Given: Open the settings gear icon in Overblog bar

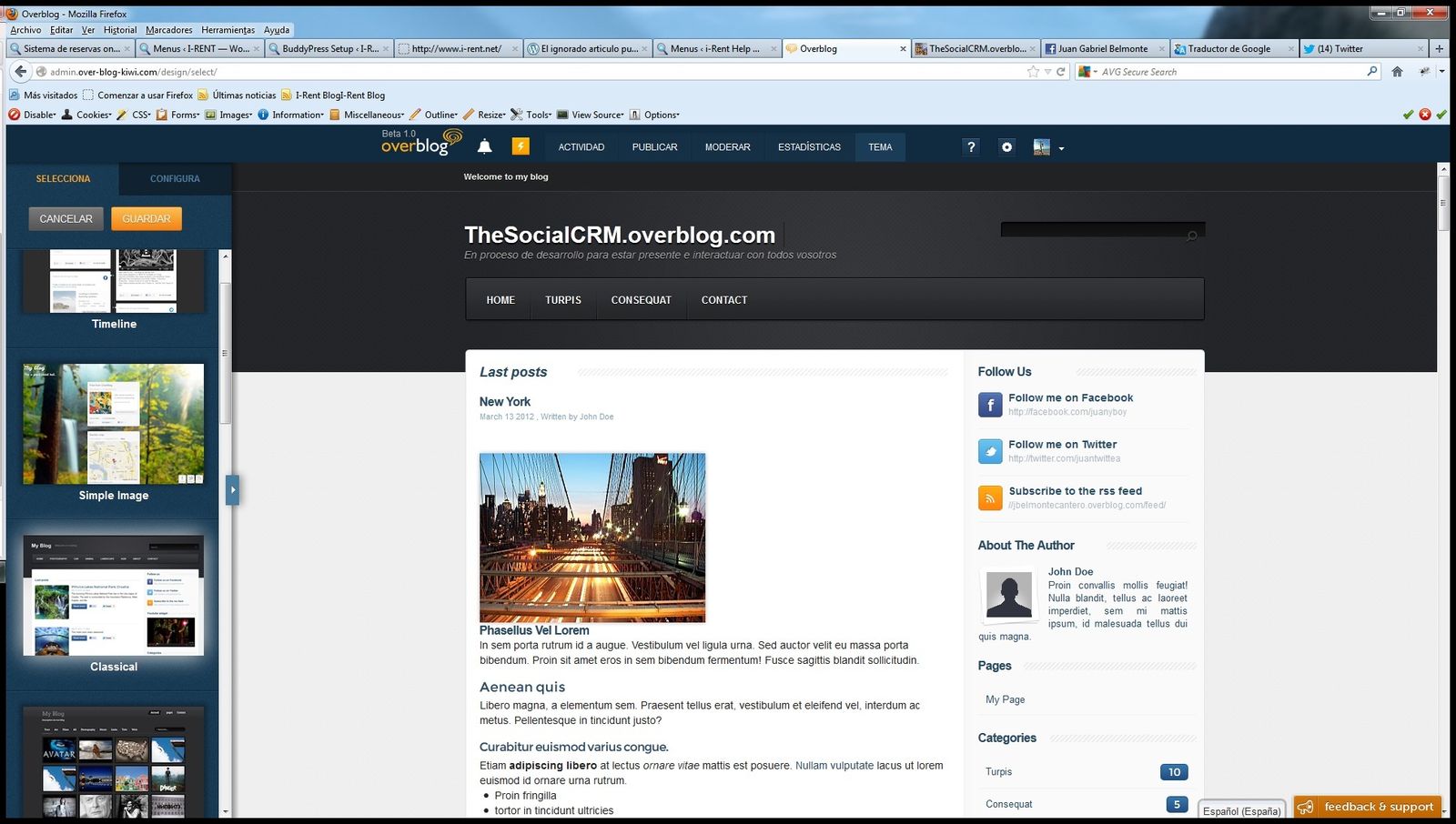Looking at the screenshot, I should coord(1006,146).
